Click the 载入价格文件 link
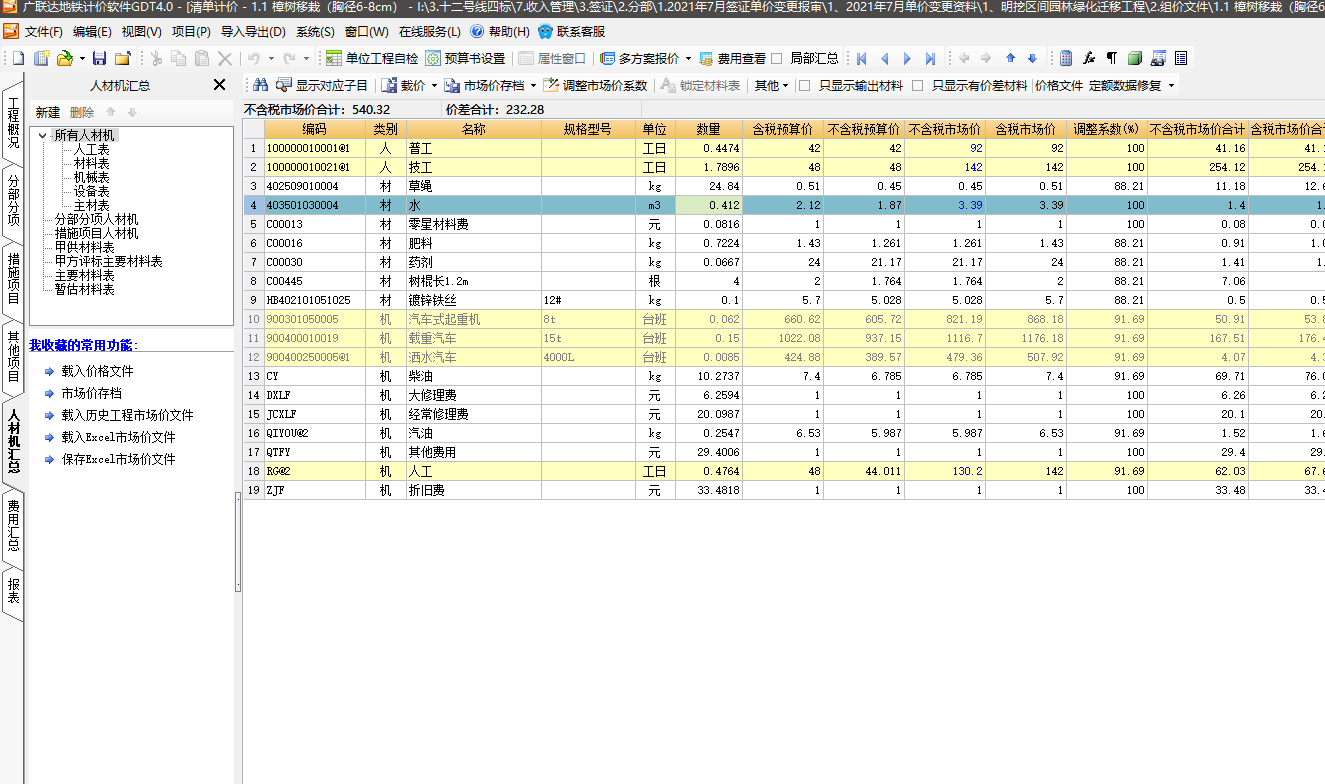Image resolution: width=1325 pixels, height=784 pixels. 97,371
